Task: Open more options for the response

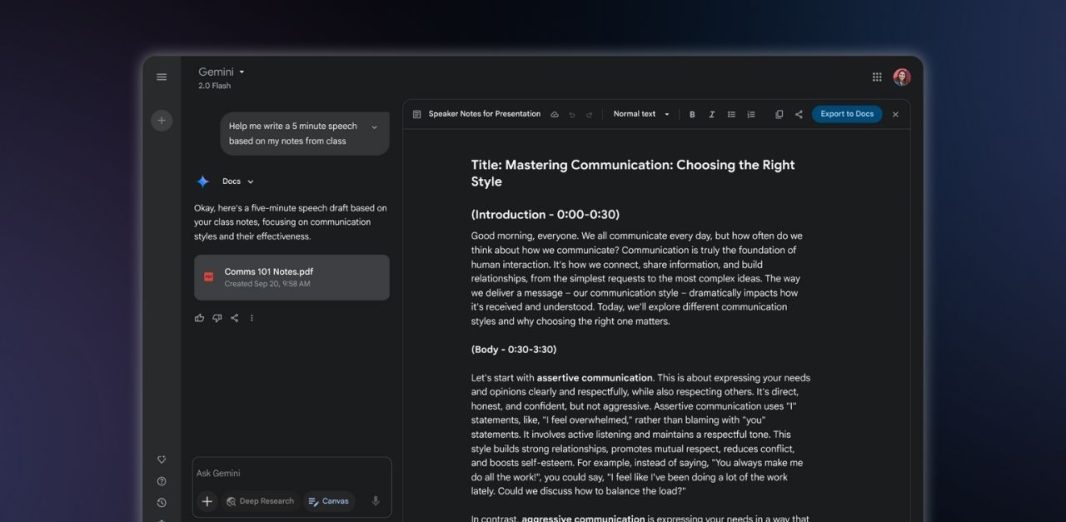Action: point(252,317)
